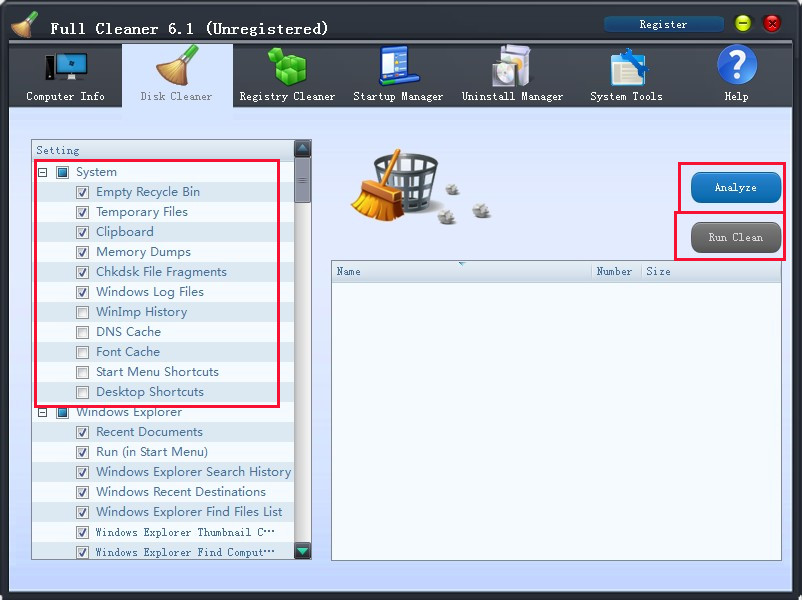Select the Temporary Files list text
Image resolution: width=802 pixels, height=600 pixels.
(142, 212)
